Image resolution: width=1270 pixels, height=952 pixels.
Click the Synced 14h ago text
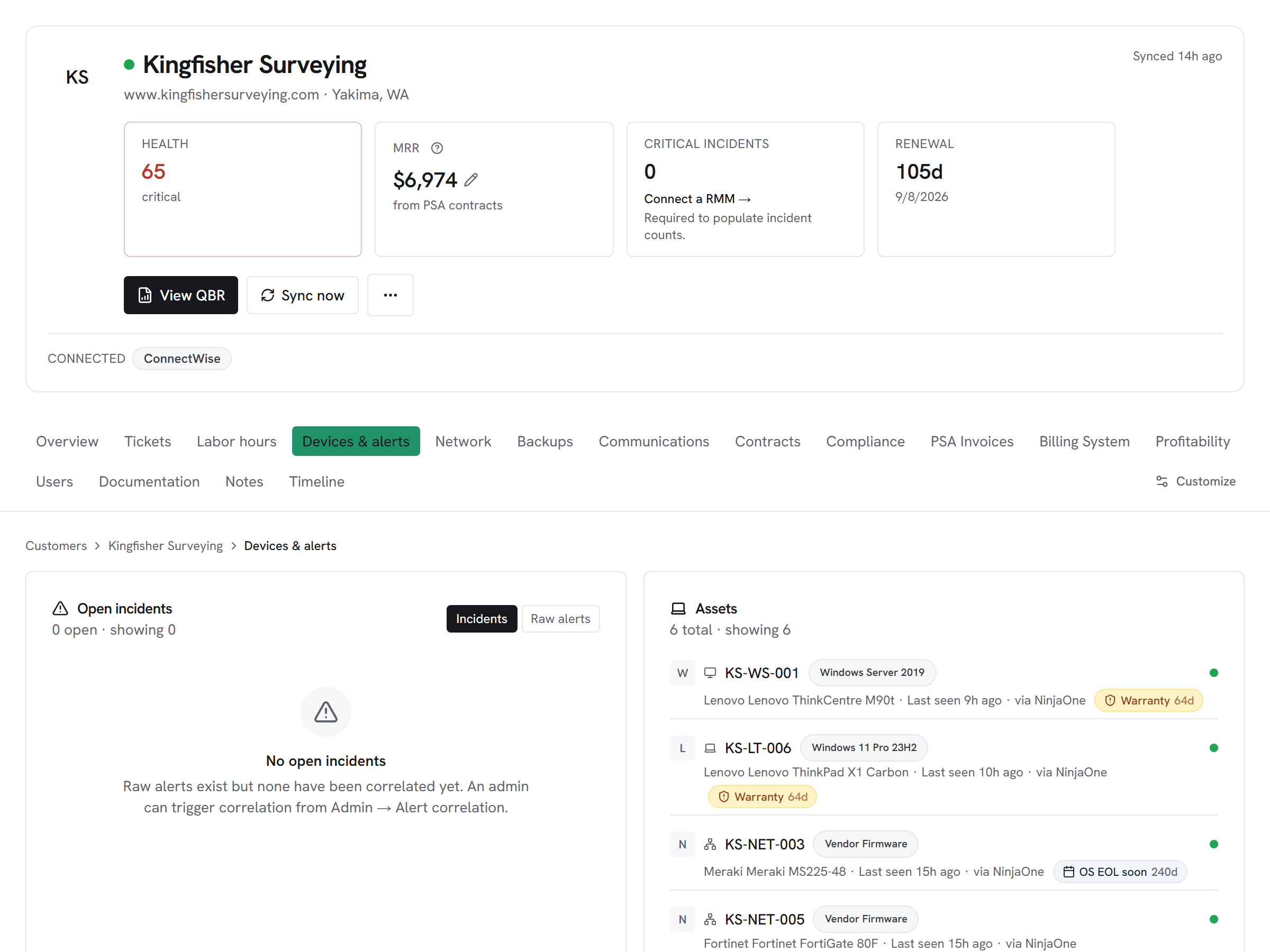coord(1177,56)
